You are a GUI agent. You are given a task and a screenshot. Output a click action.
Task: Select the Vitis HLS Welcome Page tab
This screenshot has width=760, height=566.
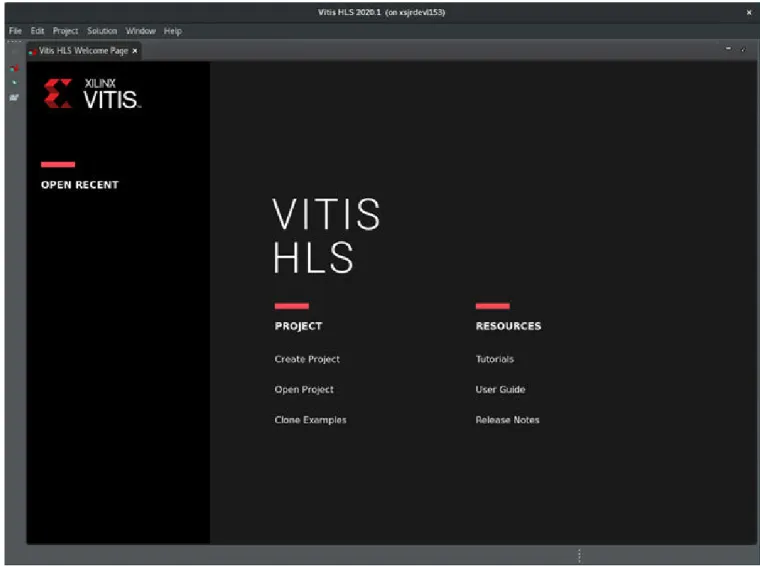point(83,50)
